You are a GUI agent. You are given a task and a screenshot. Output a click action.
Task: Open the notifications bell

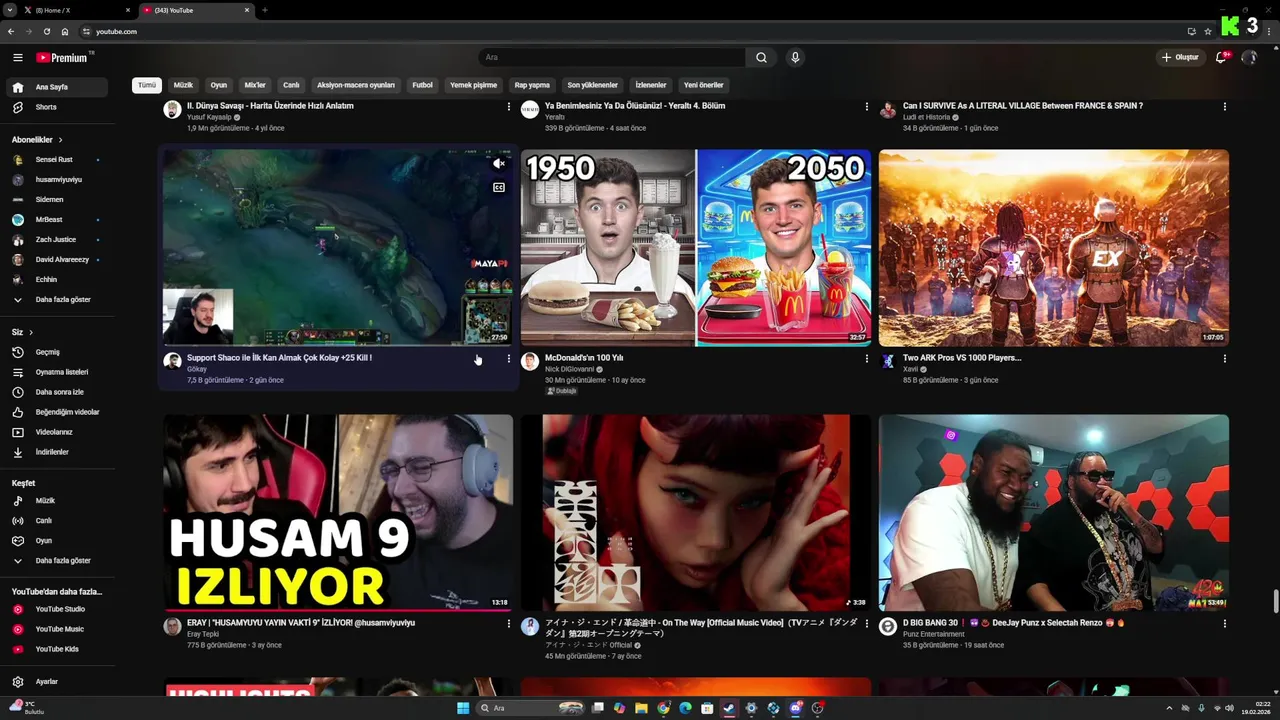tap(1221, 58)
